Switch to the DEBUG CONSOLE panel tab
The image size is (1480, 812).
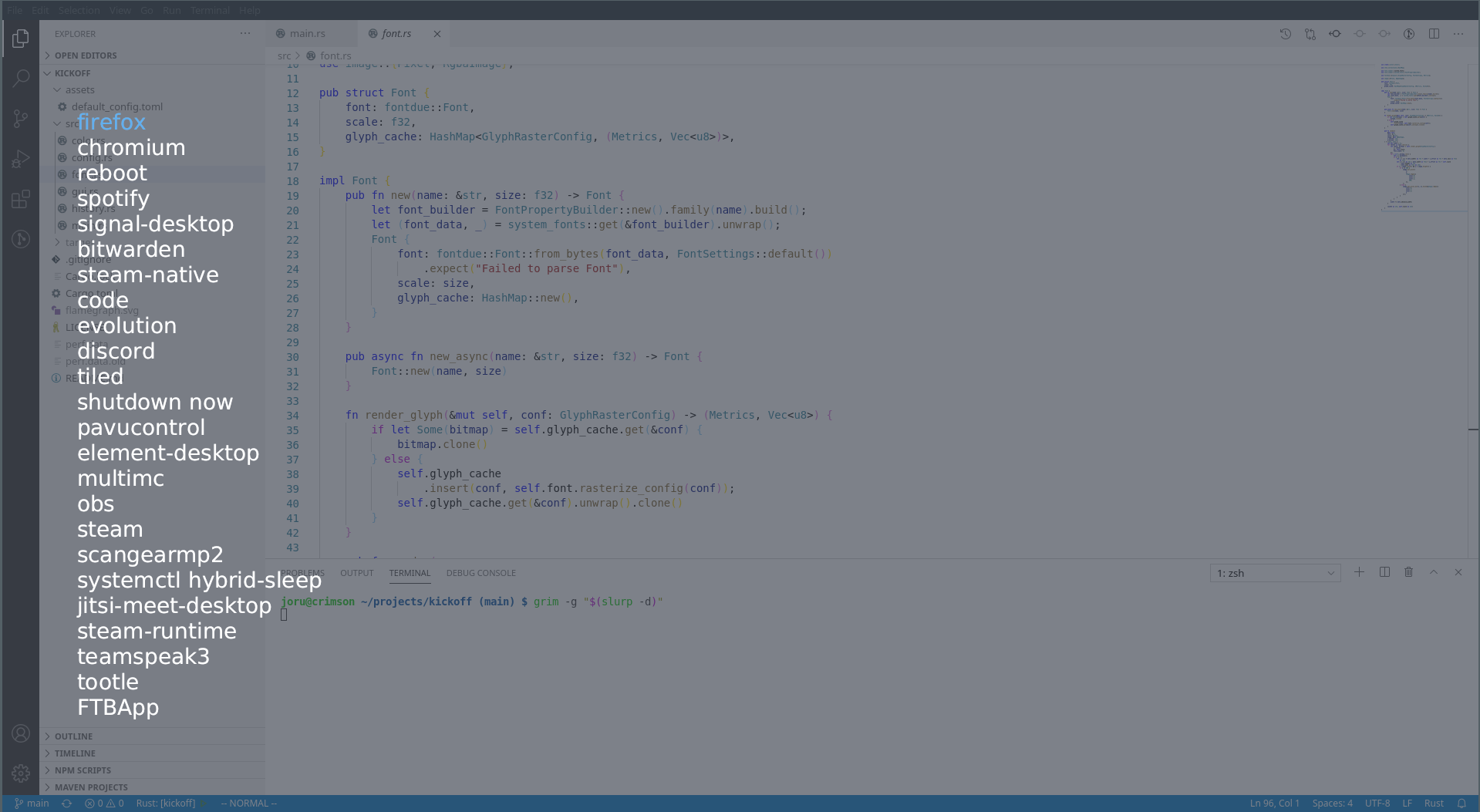point(480,573)
